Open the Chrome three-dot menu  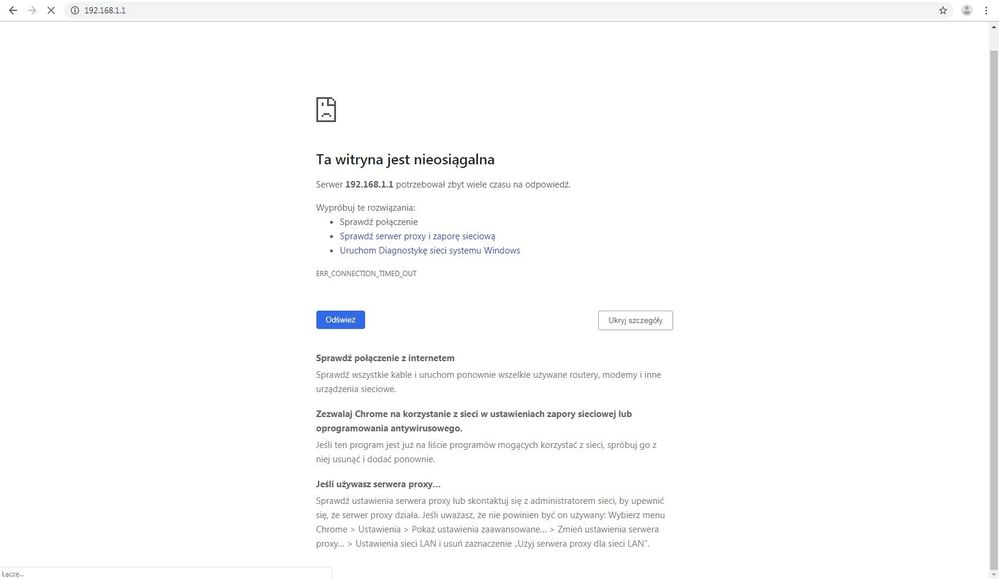click(x=987, y=10)
